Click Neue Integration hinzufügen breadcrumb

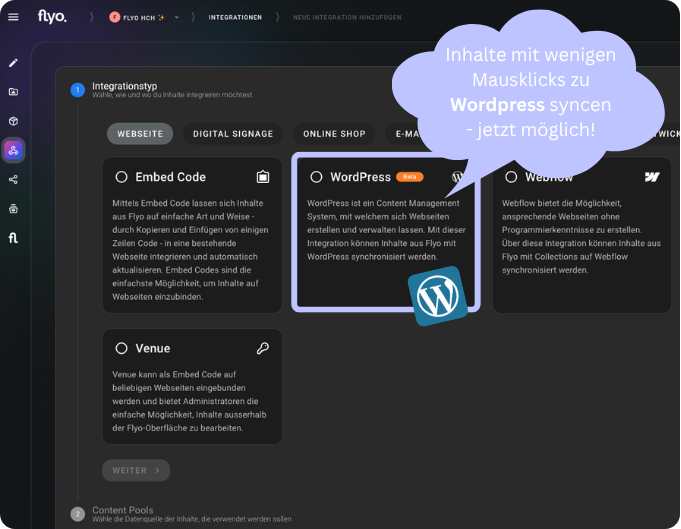(347, 17)
